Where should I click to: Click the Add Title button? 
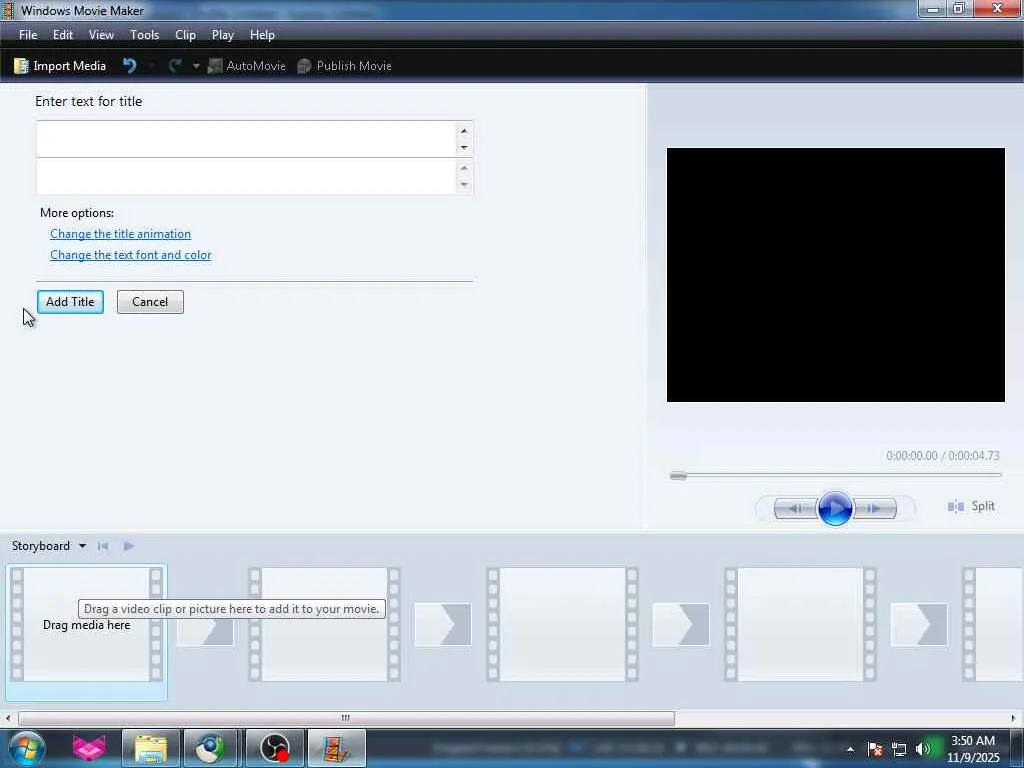coord(71,302)
